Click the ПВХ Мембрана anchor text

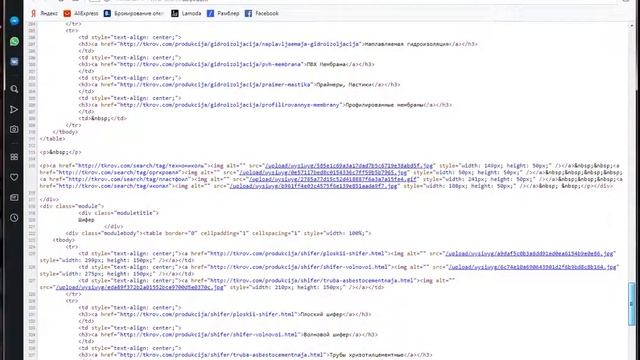(x=327, y=64)
